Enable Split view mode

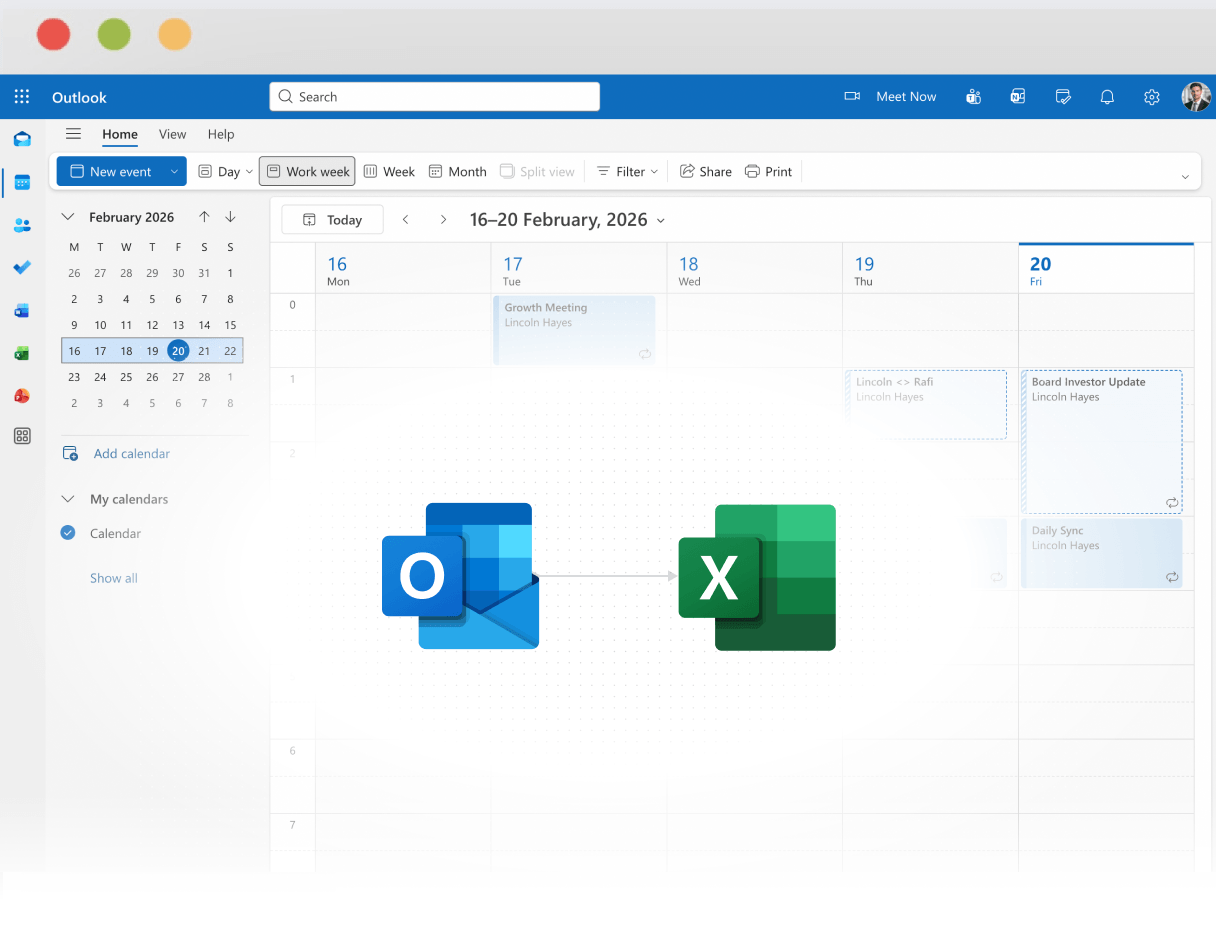pyautogui.click(x=537, y=171)
